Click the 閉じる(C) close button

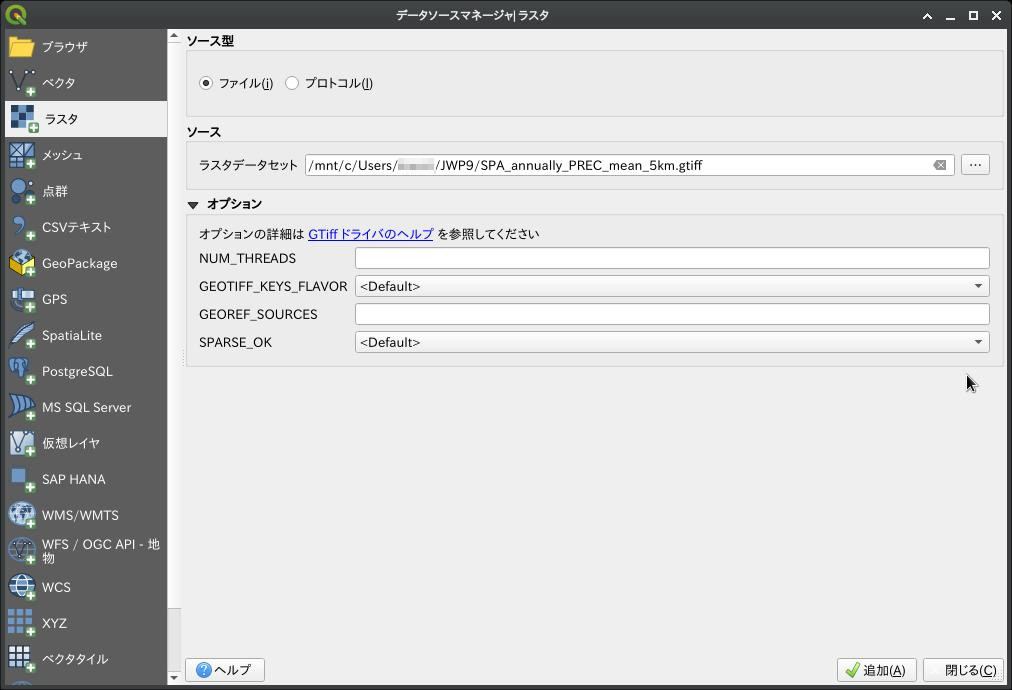coord(964,670)
